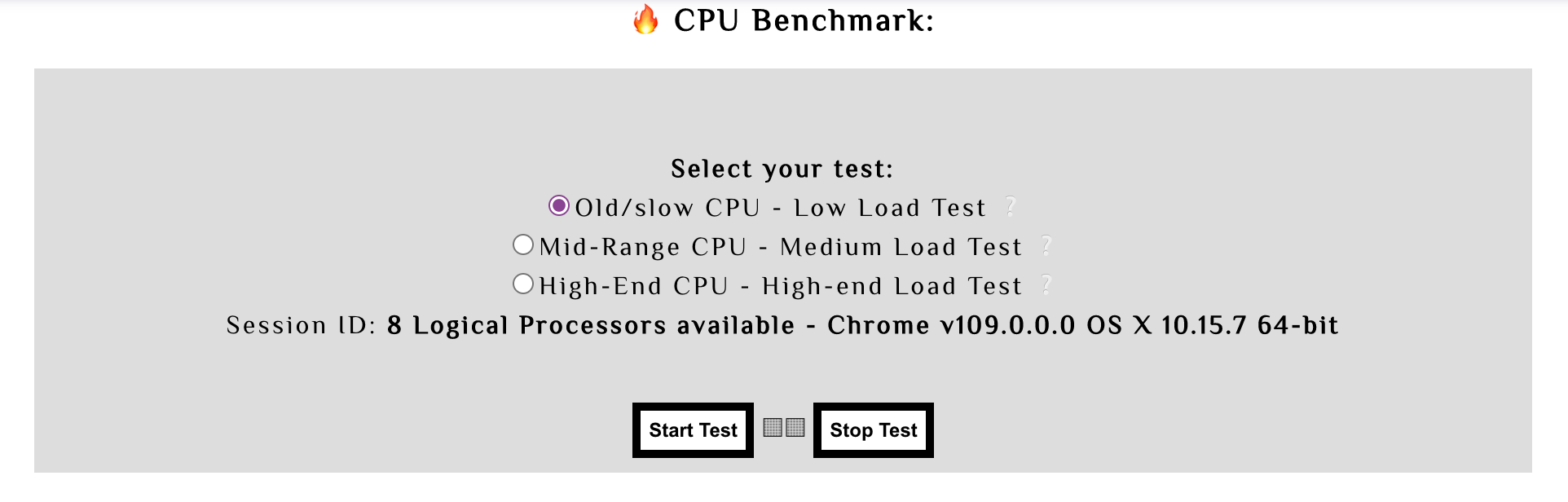
Task: Click the CPU Benchmark heading
Action: [804, 20]
